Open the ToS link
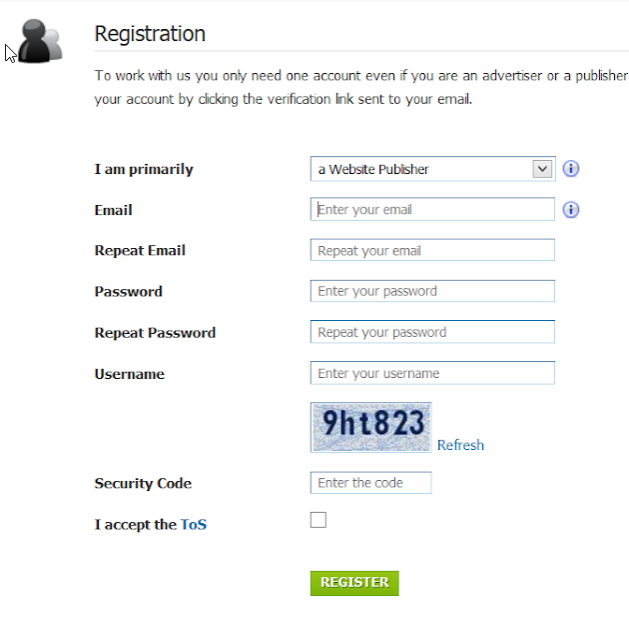 point(193,524)
